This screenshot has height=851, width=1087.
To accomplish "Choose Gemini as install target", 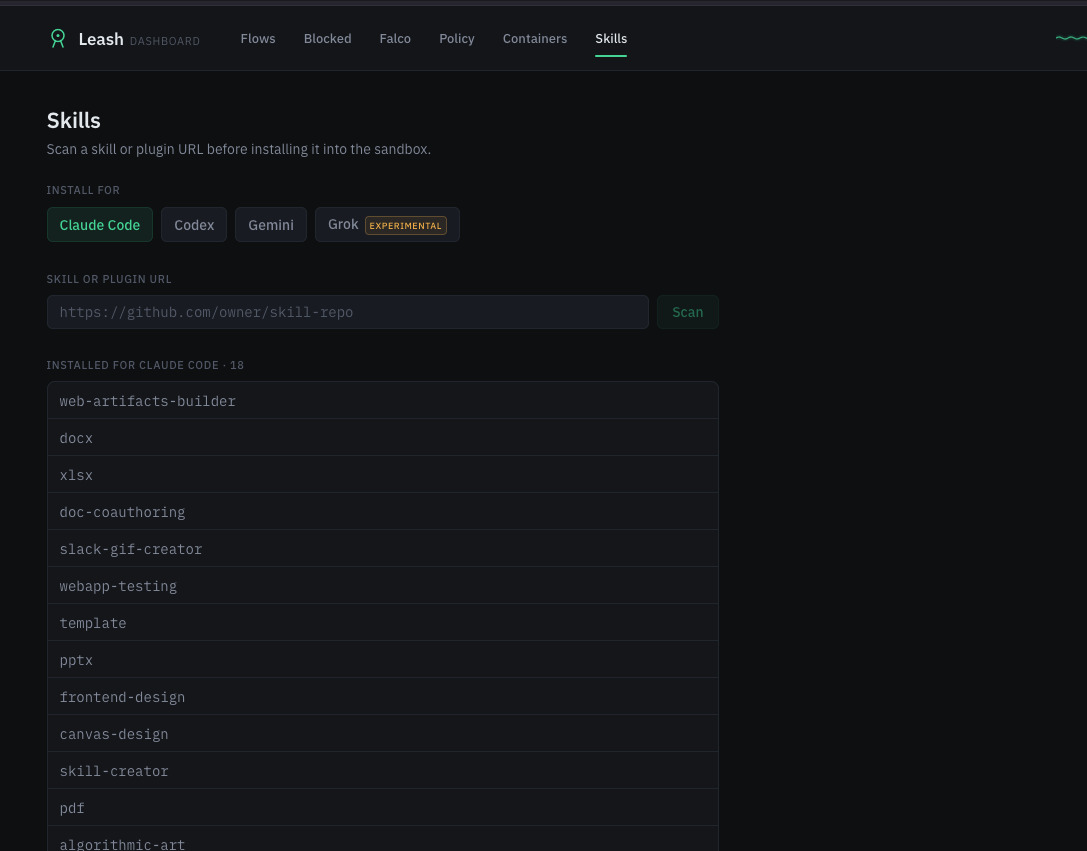I will [271, 225].
